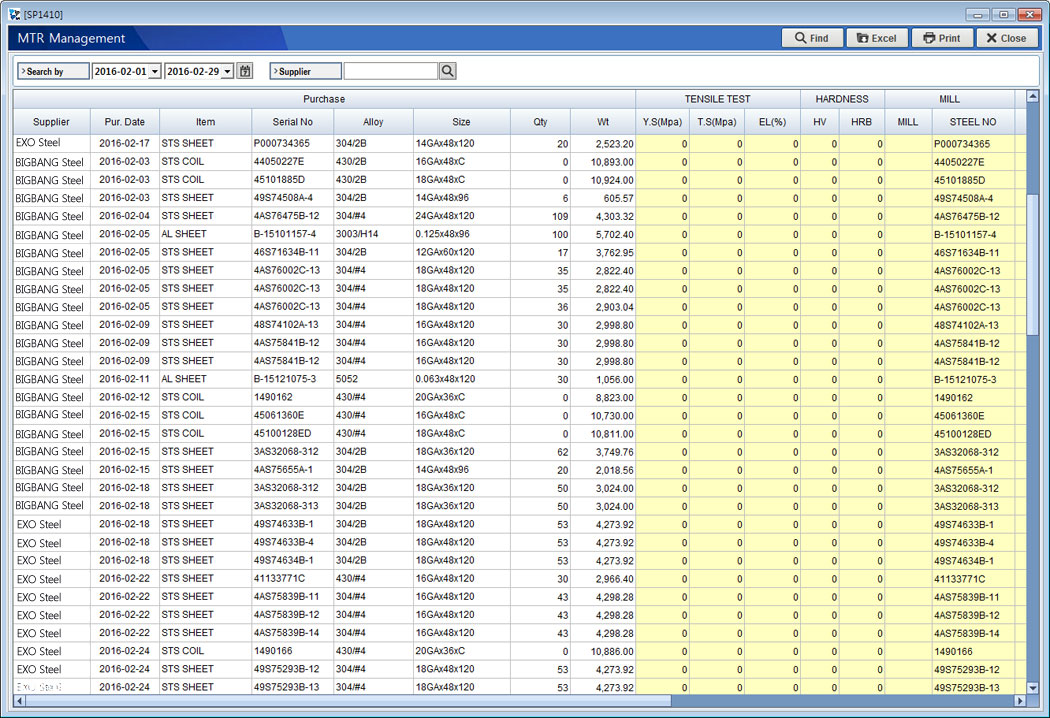Select alloy cell 3003/H14
The image size is (1050, 718).
(373, 234)
